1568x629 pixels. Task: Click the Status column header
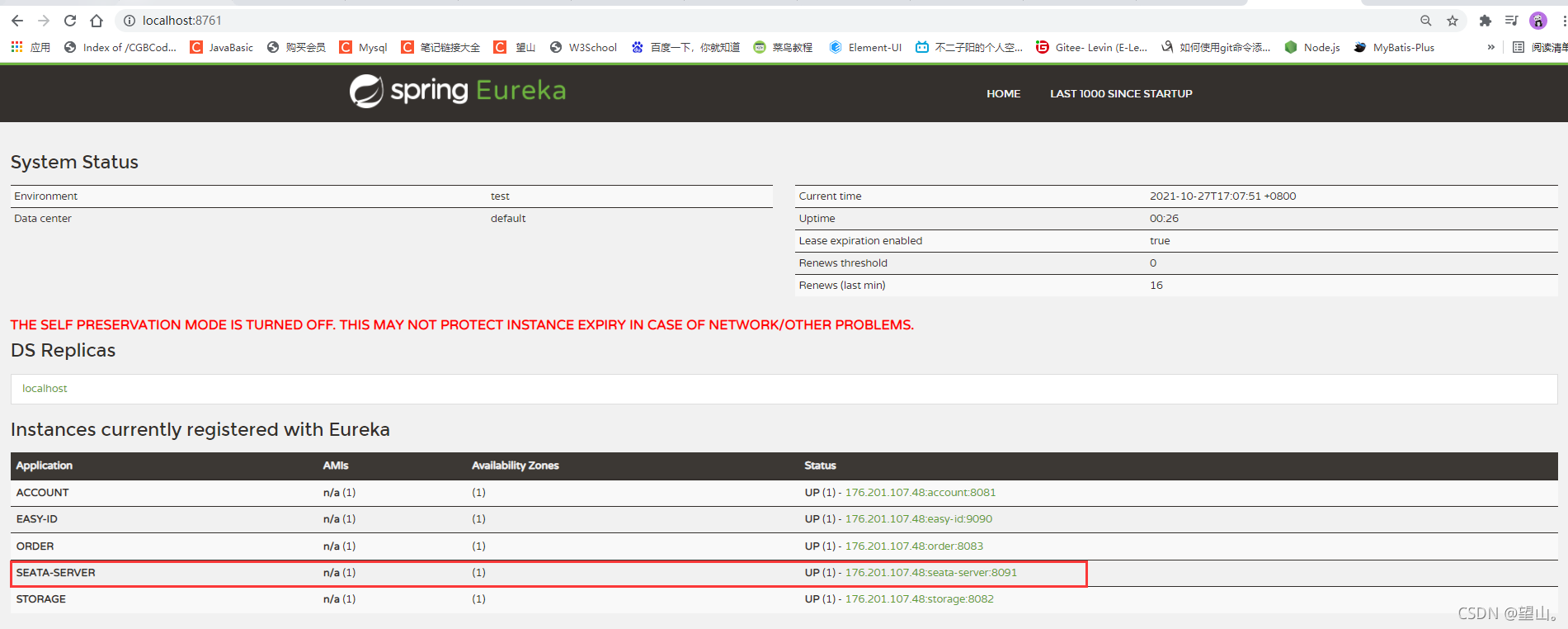click(x=820, y=466)
